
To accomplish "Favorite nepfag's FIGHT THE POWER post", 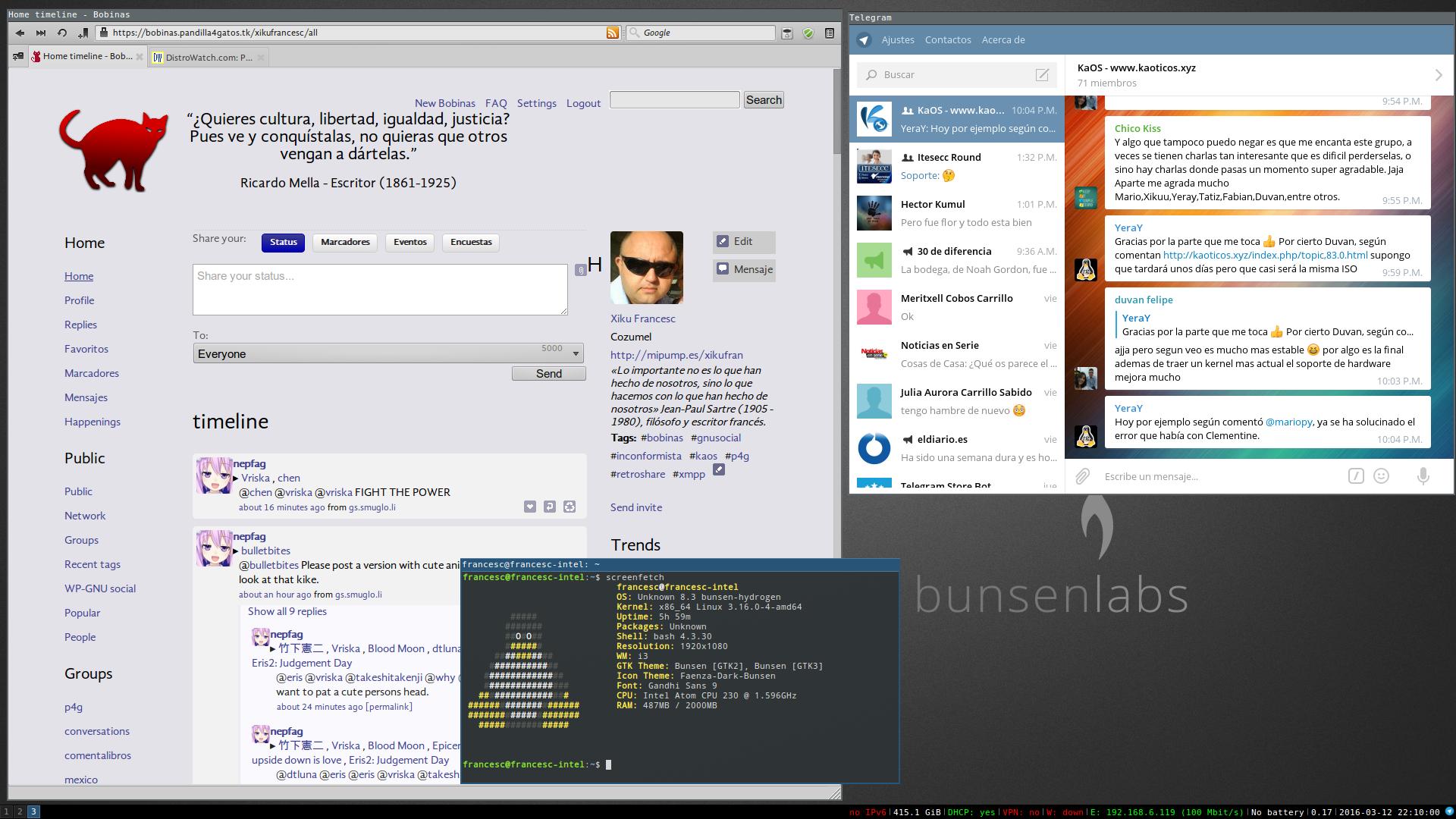I will pos(530,507).
